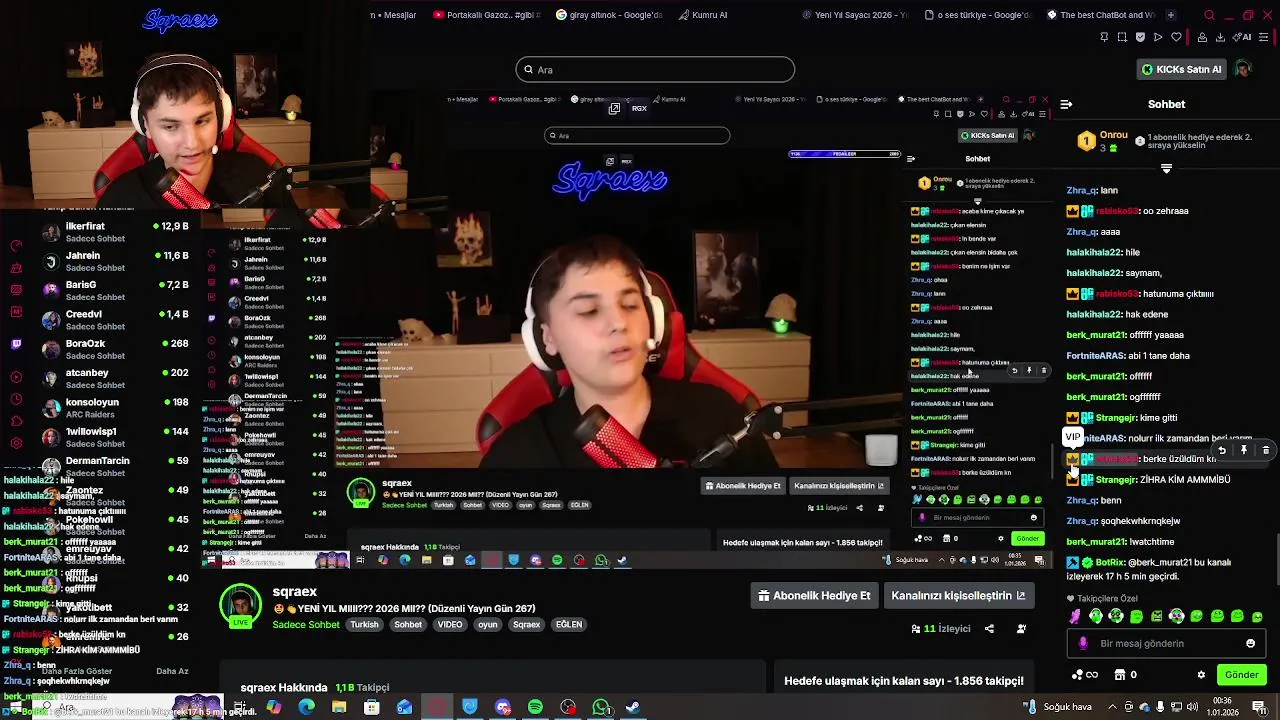Open WhatsApp from the taskbar
1280x720 pixels.
pyautogui.click(x=601, y=707)
